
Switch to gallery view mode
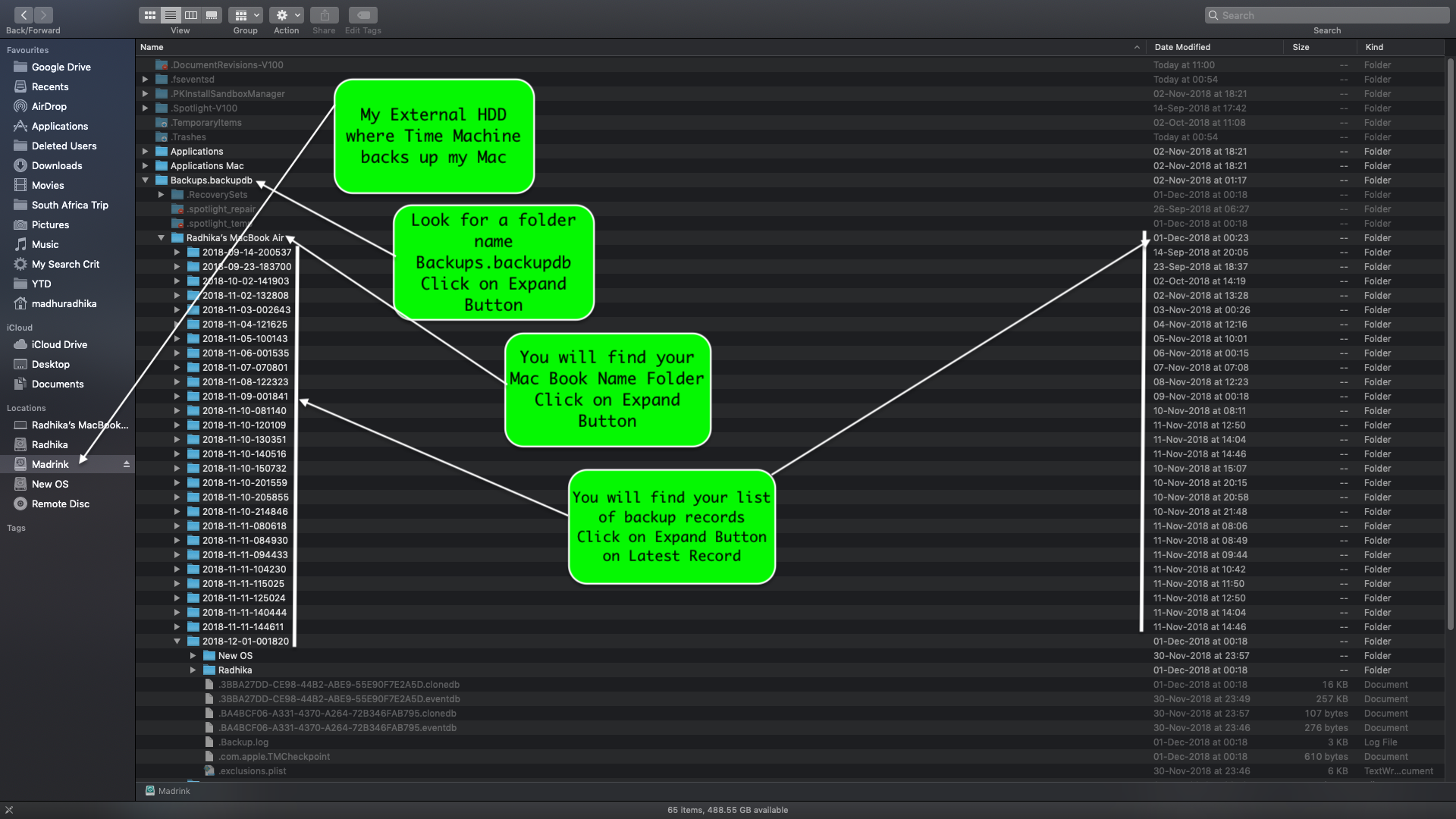212,15
